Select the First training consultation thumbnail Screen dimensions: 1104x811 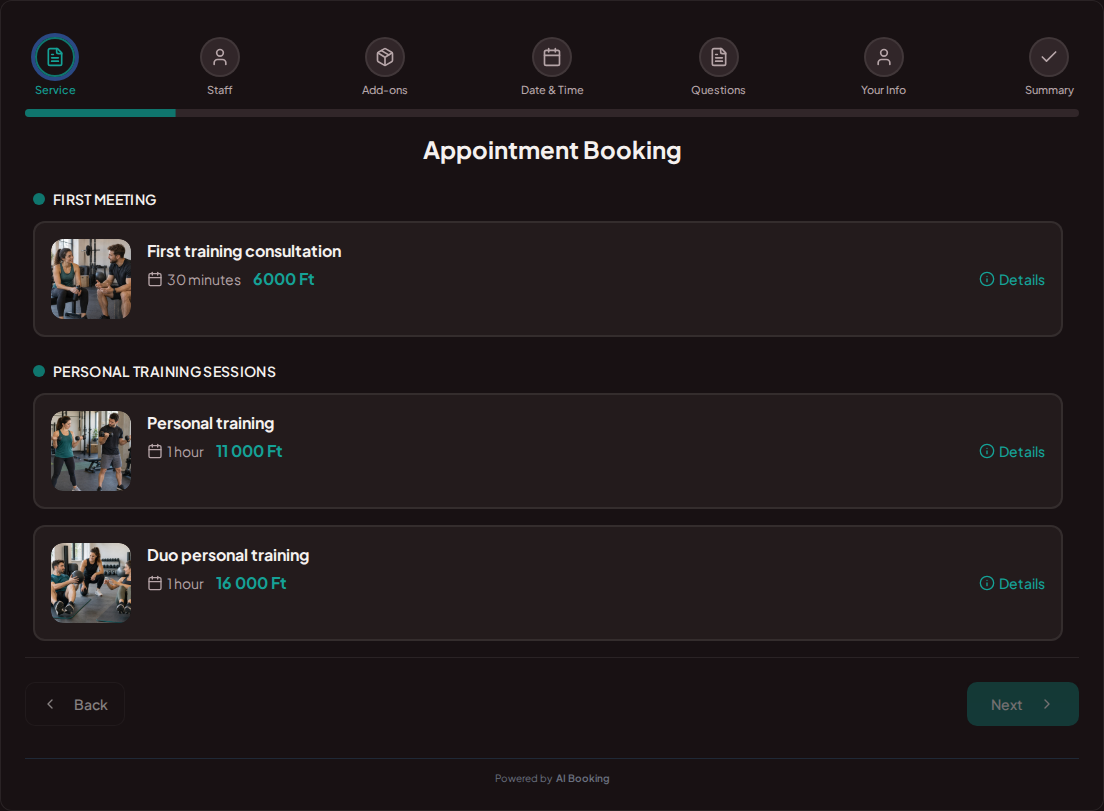pos(91,279)
